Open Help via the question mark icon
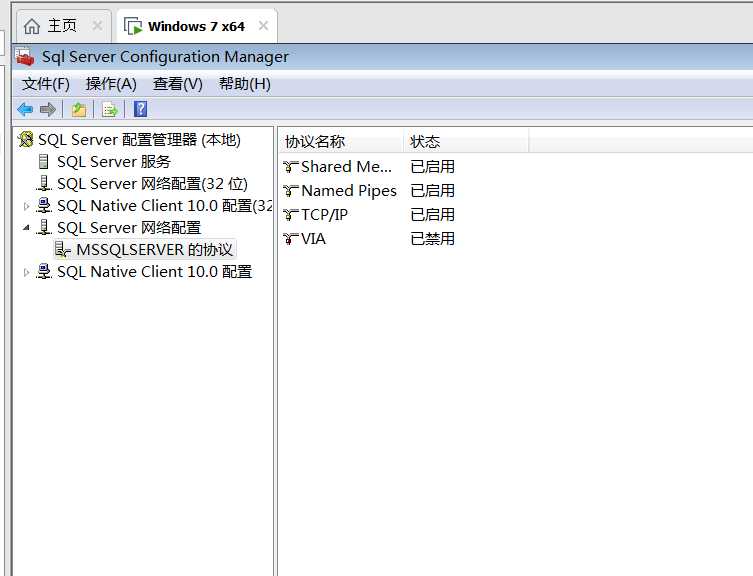753x576 pixels. tap(140, 109)
